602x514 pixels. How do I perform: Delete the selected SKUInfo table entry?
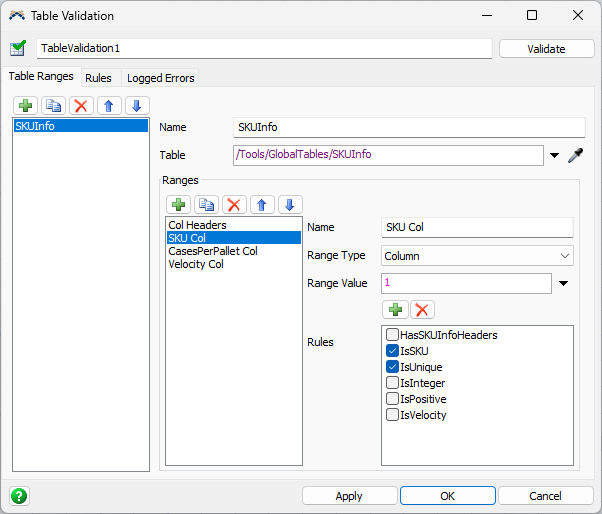[x=82, y=105]
